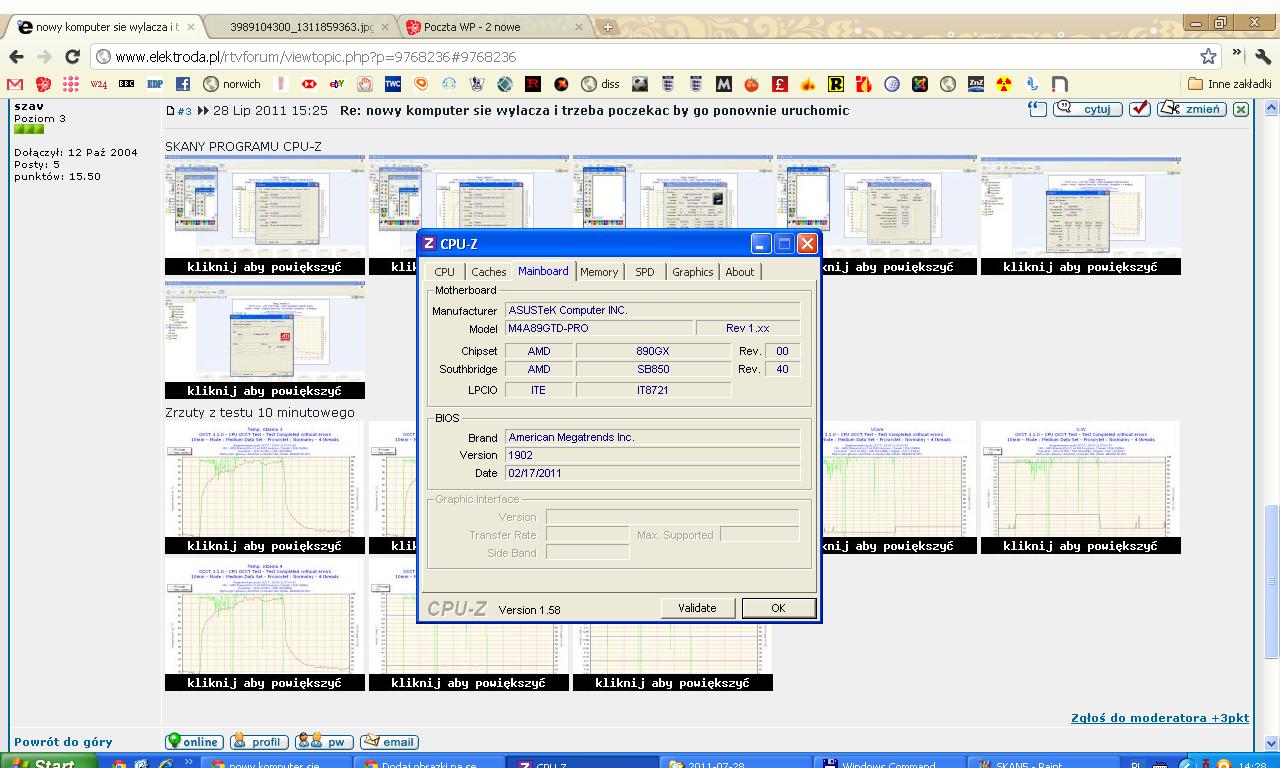Open the eBay bookmark
This screenshot has height=768, width=1280.
pos(337,84)
